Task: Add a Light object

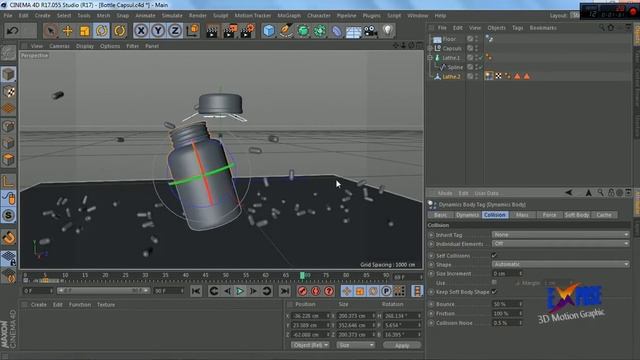Action: [387, 30]
